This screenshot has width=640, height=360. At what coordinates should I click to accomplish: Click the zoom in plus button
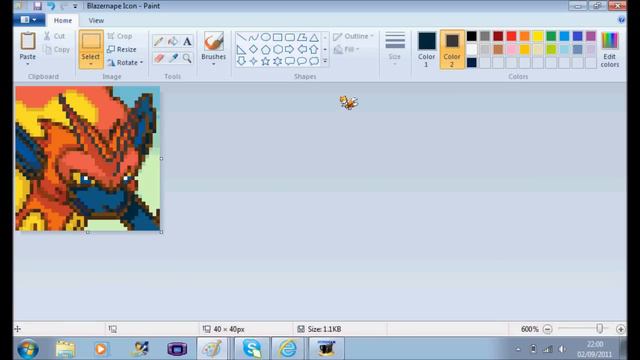620,329
